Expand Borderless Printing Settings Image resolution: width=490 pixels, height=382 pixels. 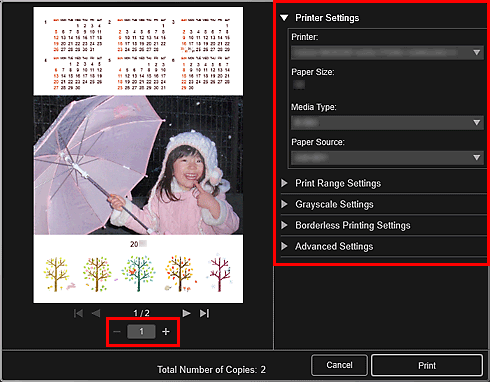tap(284, 225)
